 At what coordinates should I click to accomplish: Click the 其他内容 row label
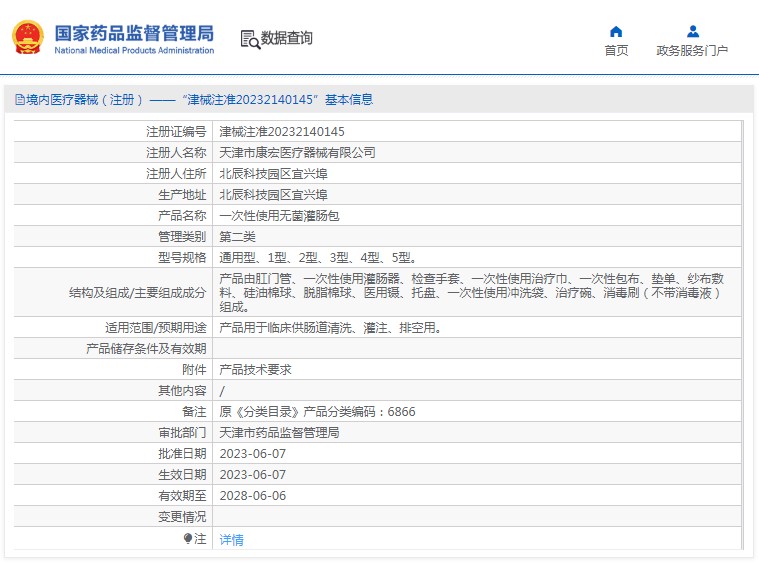pos(182,391)
